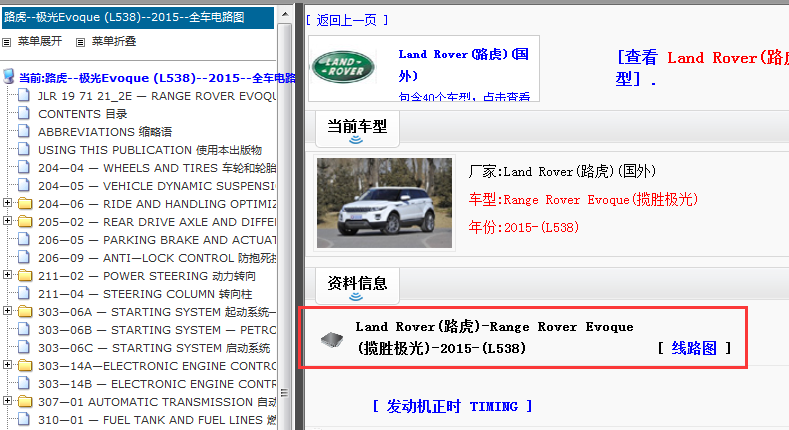Select row 303-06C STARTING SYSTEM 启动系统
This screenshot has width=789, height=430.
click(154, 348)
